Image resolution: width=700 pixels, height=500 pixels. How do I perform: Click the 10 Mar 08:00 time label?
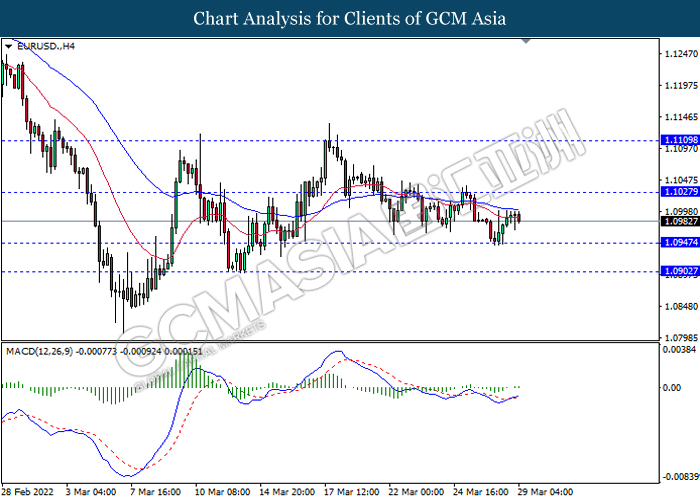click(222, 492)
